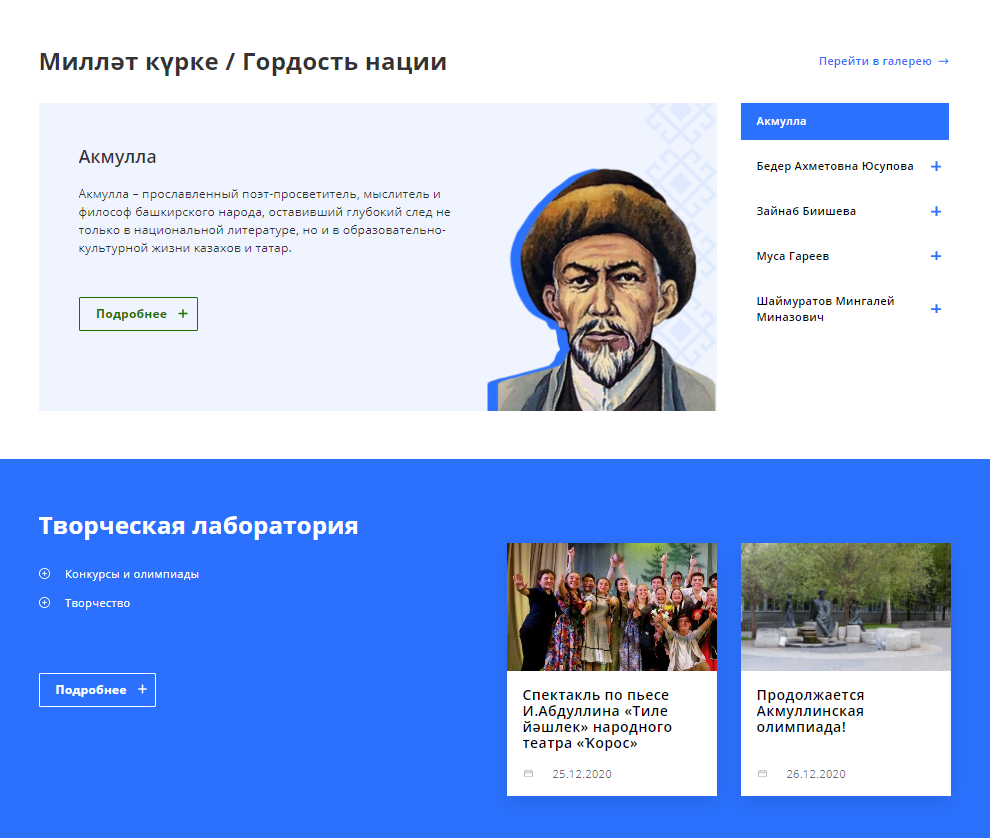Screen dimensions: 990x838
Task: Click the theater group photo thumbnail
Action: click(x=612, y=607)
